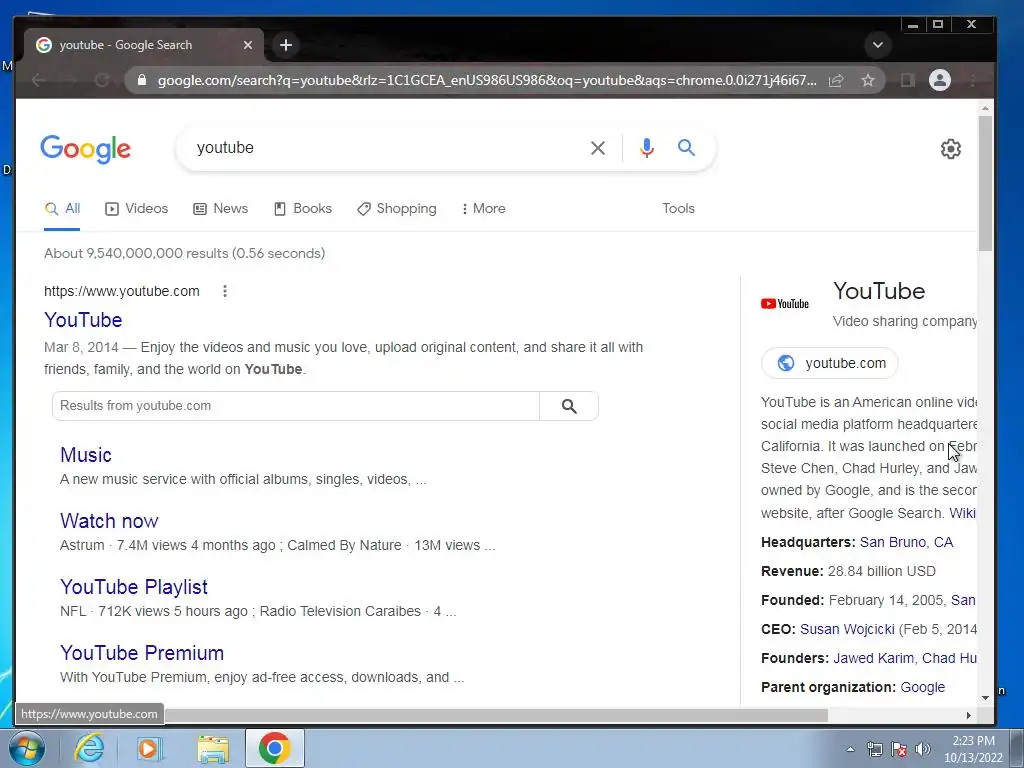Image resolution: width=1024 pixels, height=768 pixels.
Task: Start voice search with the microphone icon
Action: (647, 148)
